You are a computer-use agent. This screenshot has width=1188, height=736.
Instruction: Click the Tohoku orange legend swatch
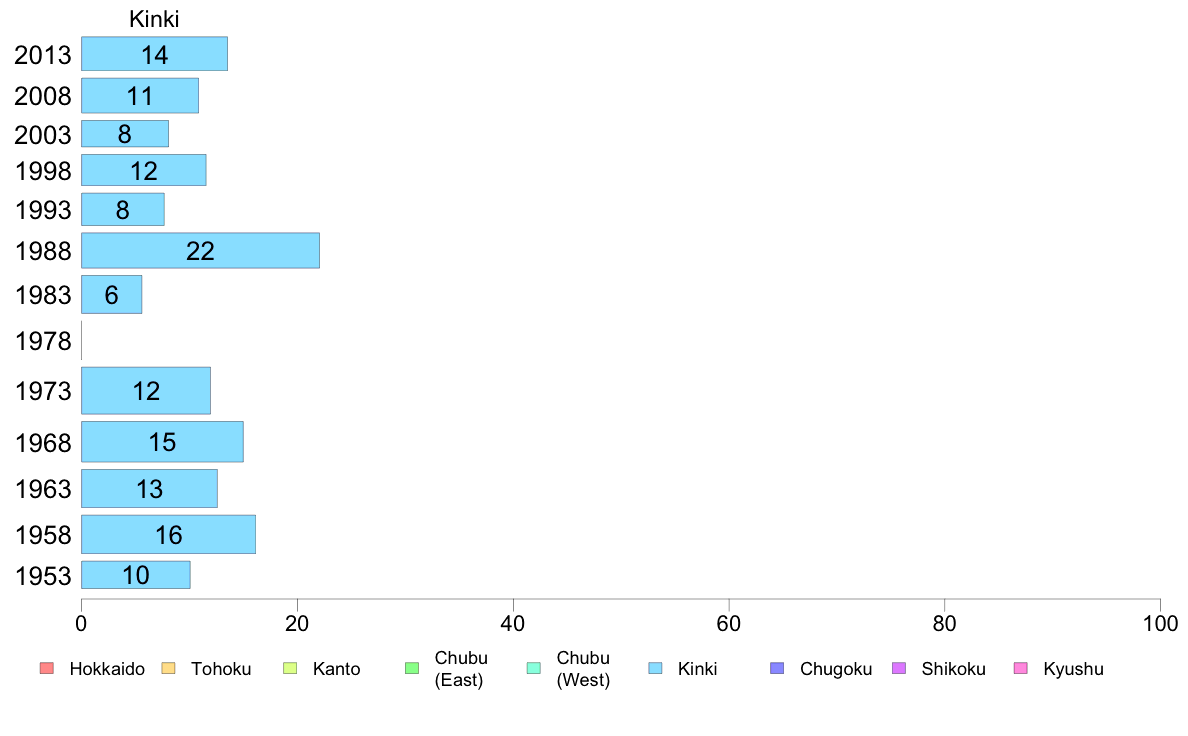168,668
